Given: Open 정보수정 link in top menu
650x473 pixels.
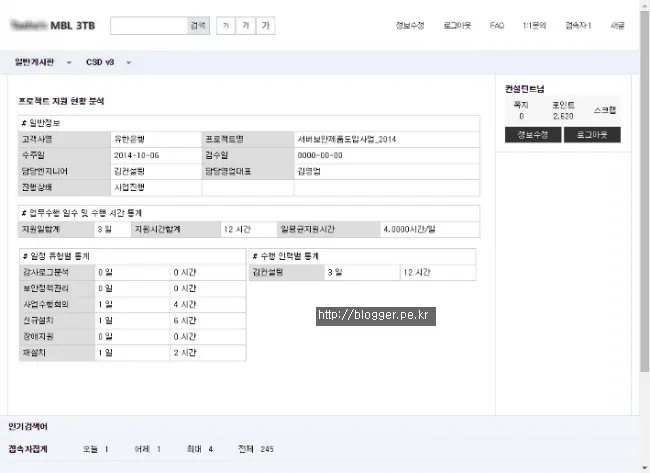Looking at the screenshot, I should (410, 26).
